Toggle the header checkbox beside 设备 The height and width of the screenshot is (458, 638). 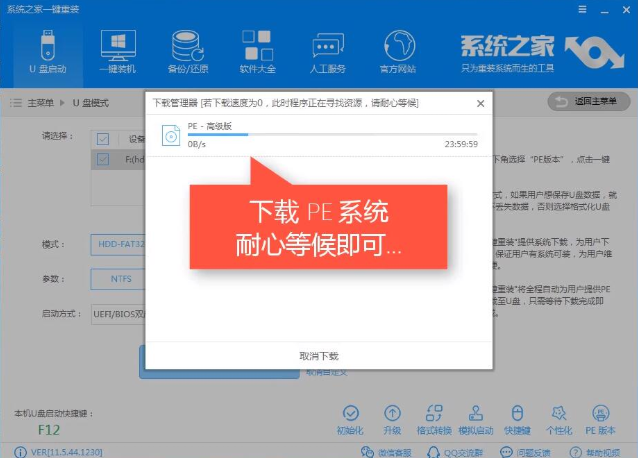pos(103,138)
